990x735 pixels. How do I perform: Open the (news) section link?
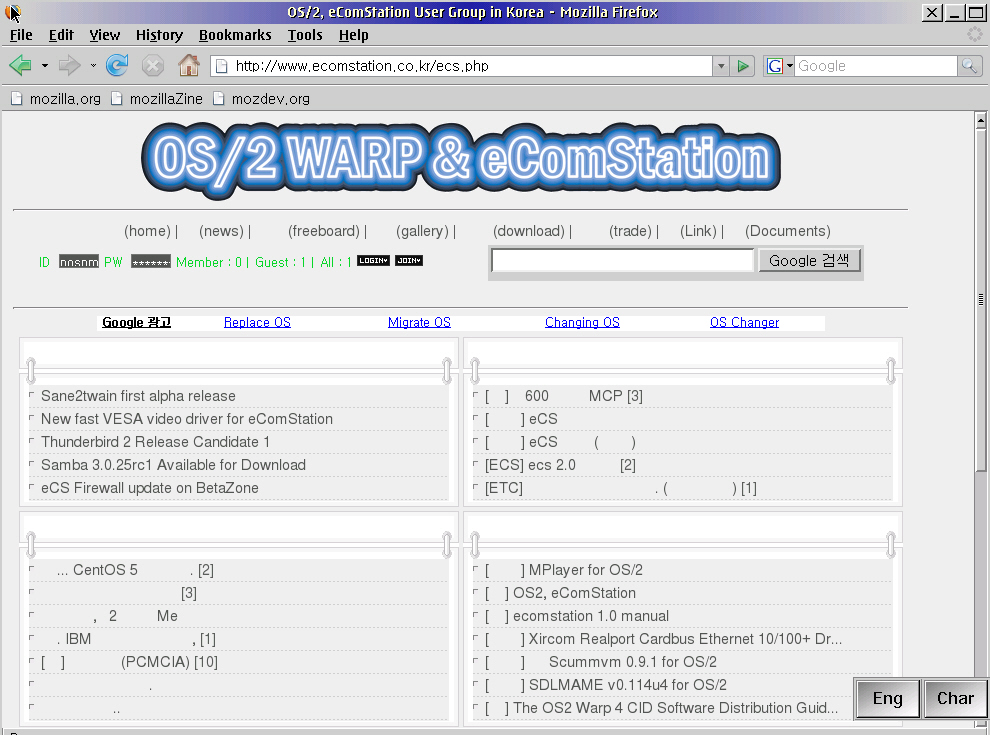(221, 231)
